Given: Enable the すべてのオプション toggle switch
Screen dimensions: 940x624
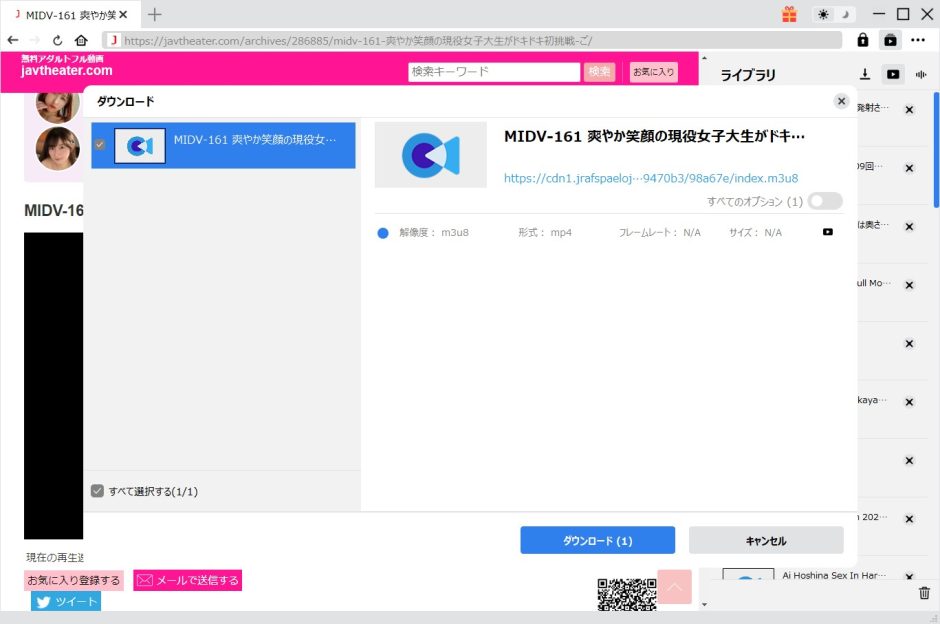Looking at the screenshot, I should 825,201.
